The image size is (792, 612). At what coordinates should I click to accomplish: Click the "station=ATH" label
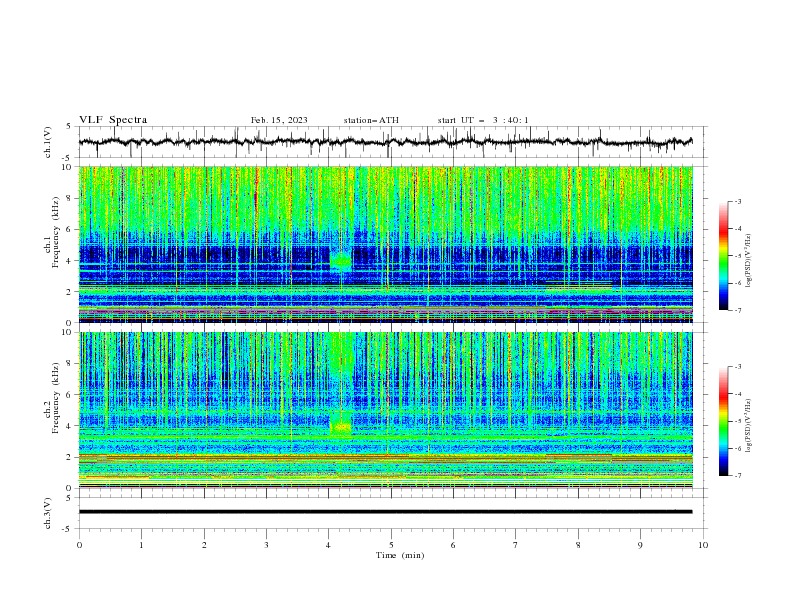click(371, 120)
